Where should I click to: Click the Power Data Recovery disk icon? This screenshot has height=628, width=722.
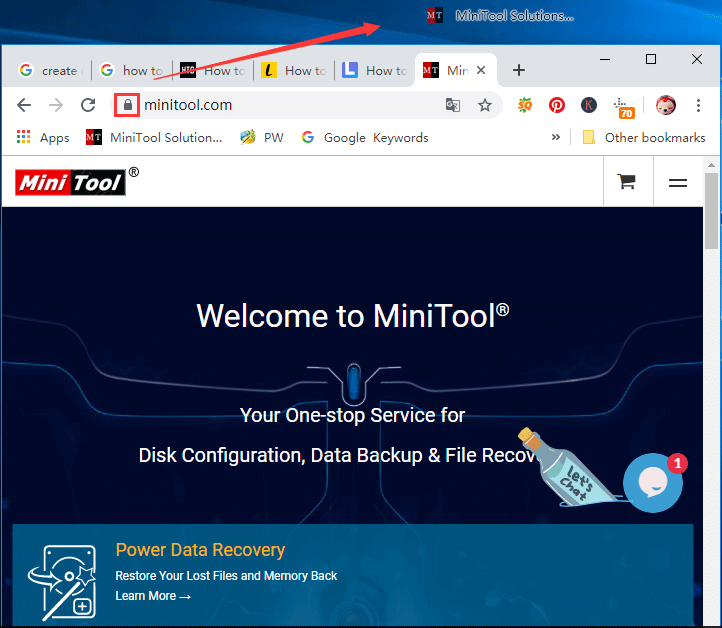coord(63,583)
